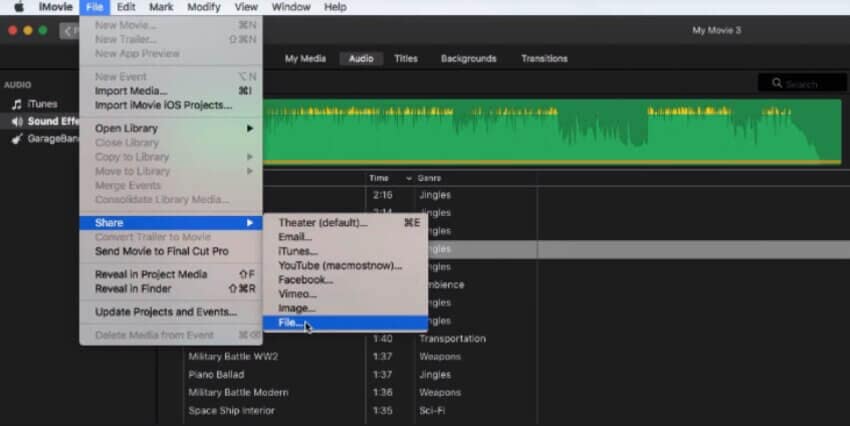Open the Mark menu
Image resolution: width=850 pixels, height=426 pixels.
point(161,7)
